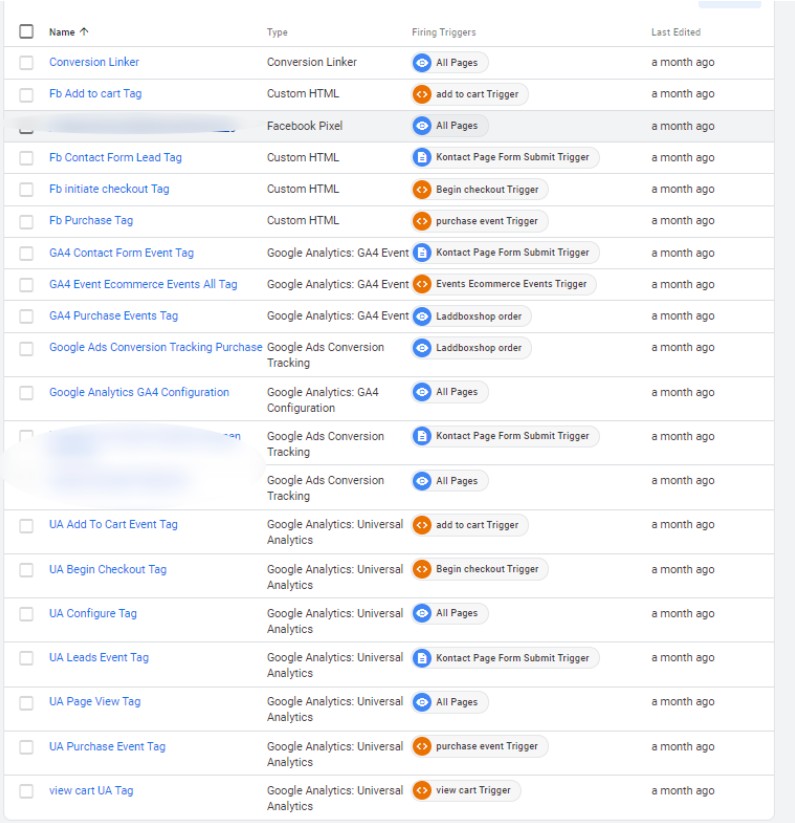The width and height of the screenshot is (795, 823).
Task: Check the Fb Purchase Tag checkbox
Action: coord(26,221)
